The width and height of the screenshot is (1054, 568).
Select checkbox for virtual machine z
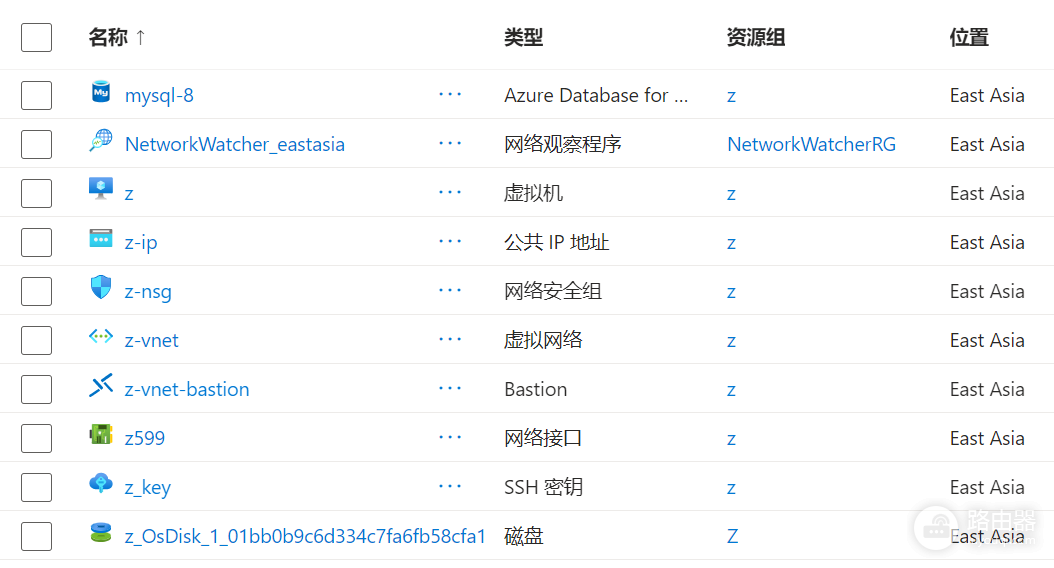tap(36, 194)
